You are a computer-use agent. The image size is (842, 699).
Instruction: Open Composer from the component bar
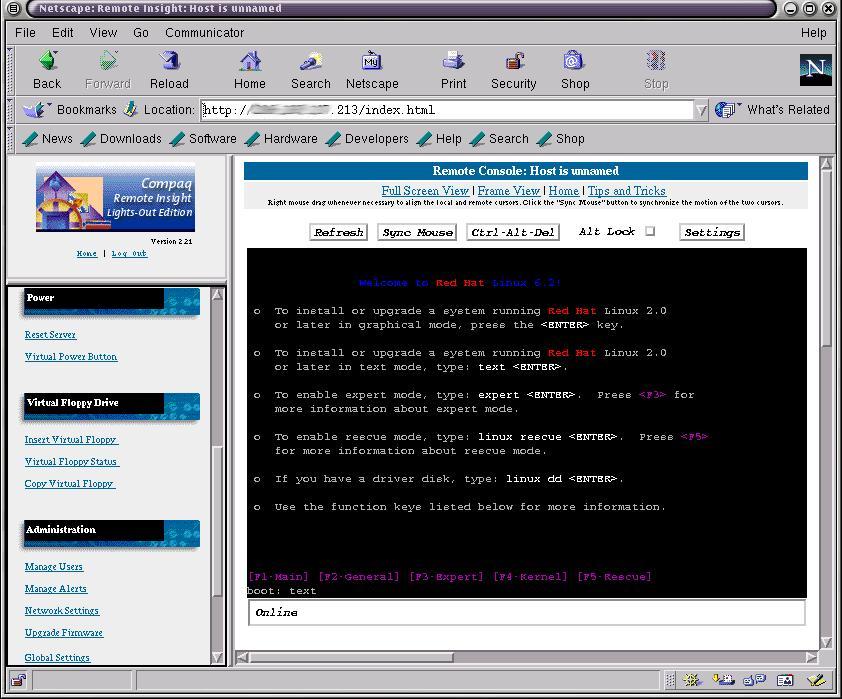815,680
